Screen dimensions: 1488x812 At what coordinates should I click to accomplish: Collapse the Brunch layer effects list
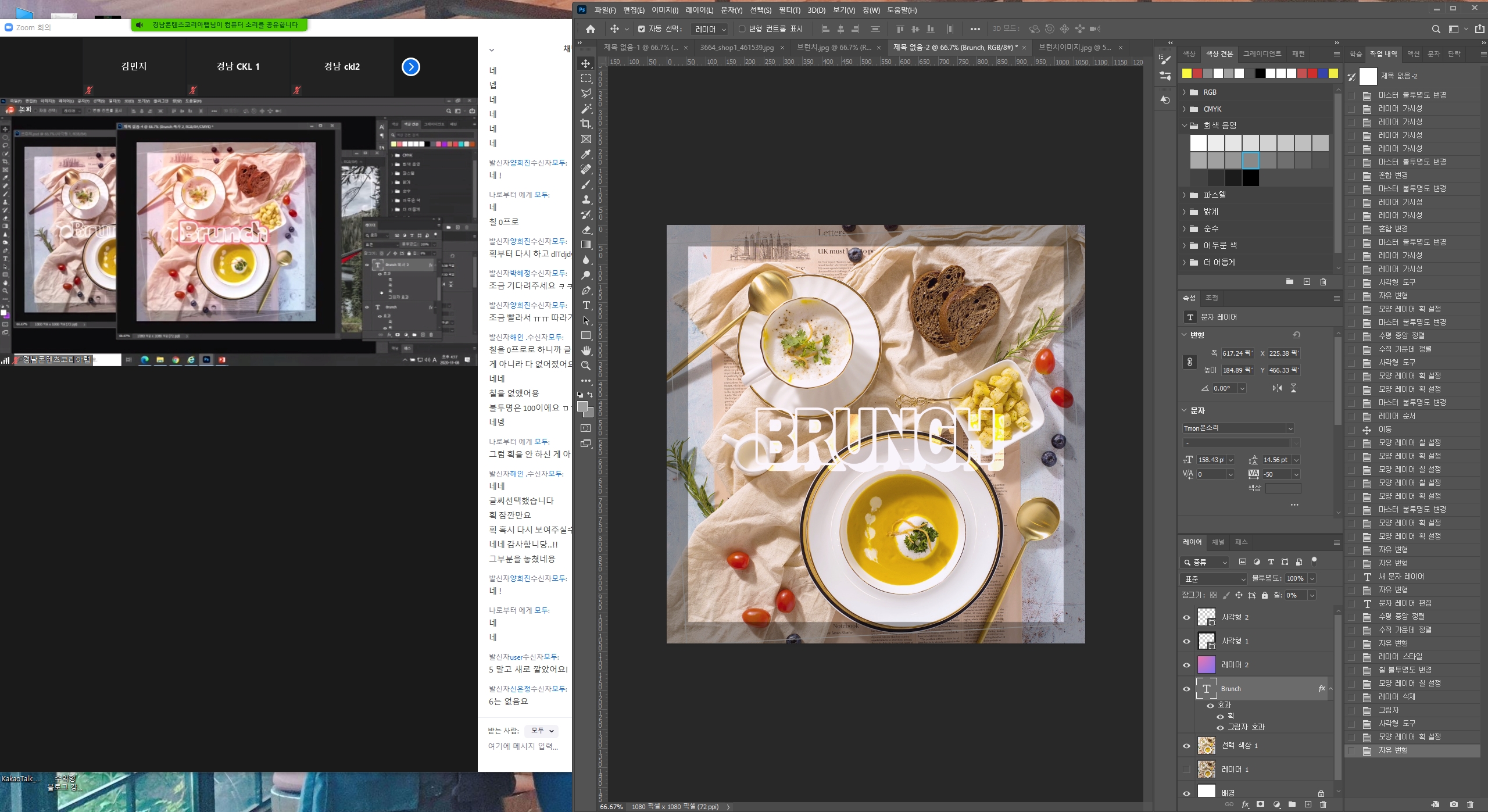click(x=1330, y=689)
